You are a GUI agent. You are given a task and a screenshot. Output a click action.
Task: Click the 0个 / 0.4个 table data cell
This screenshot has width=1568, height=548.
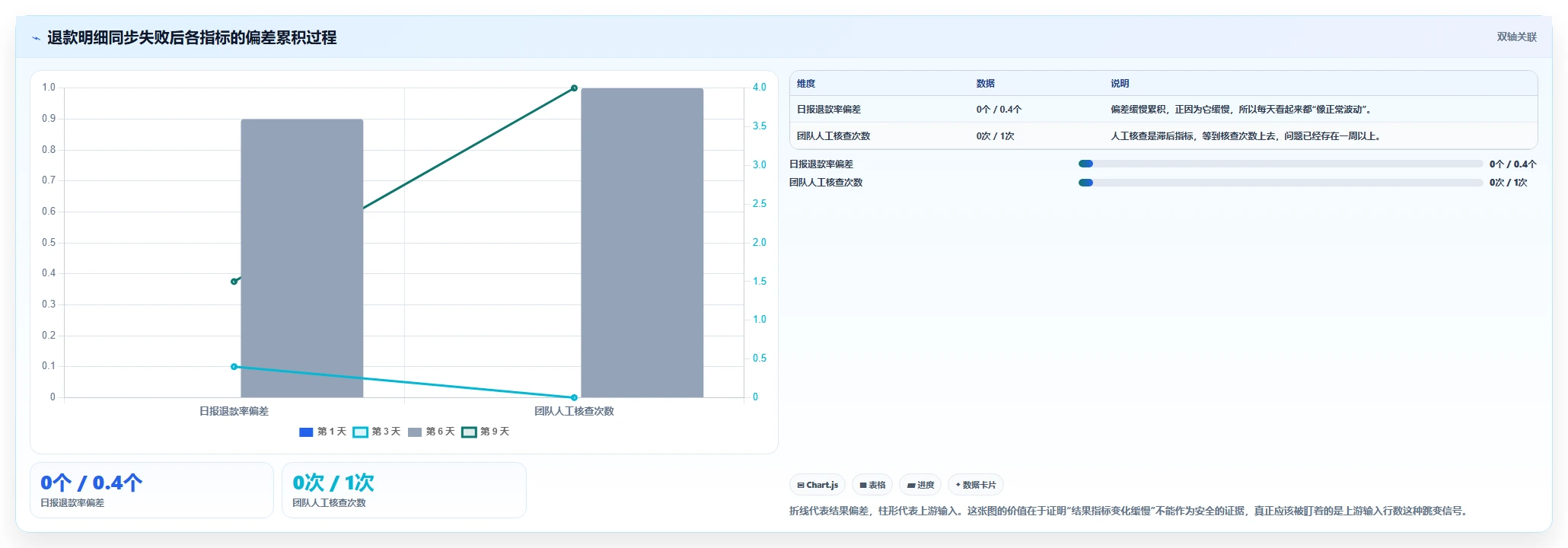click(x=999, y=110)
